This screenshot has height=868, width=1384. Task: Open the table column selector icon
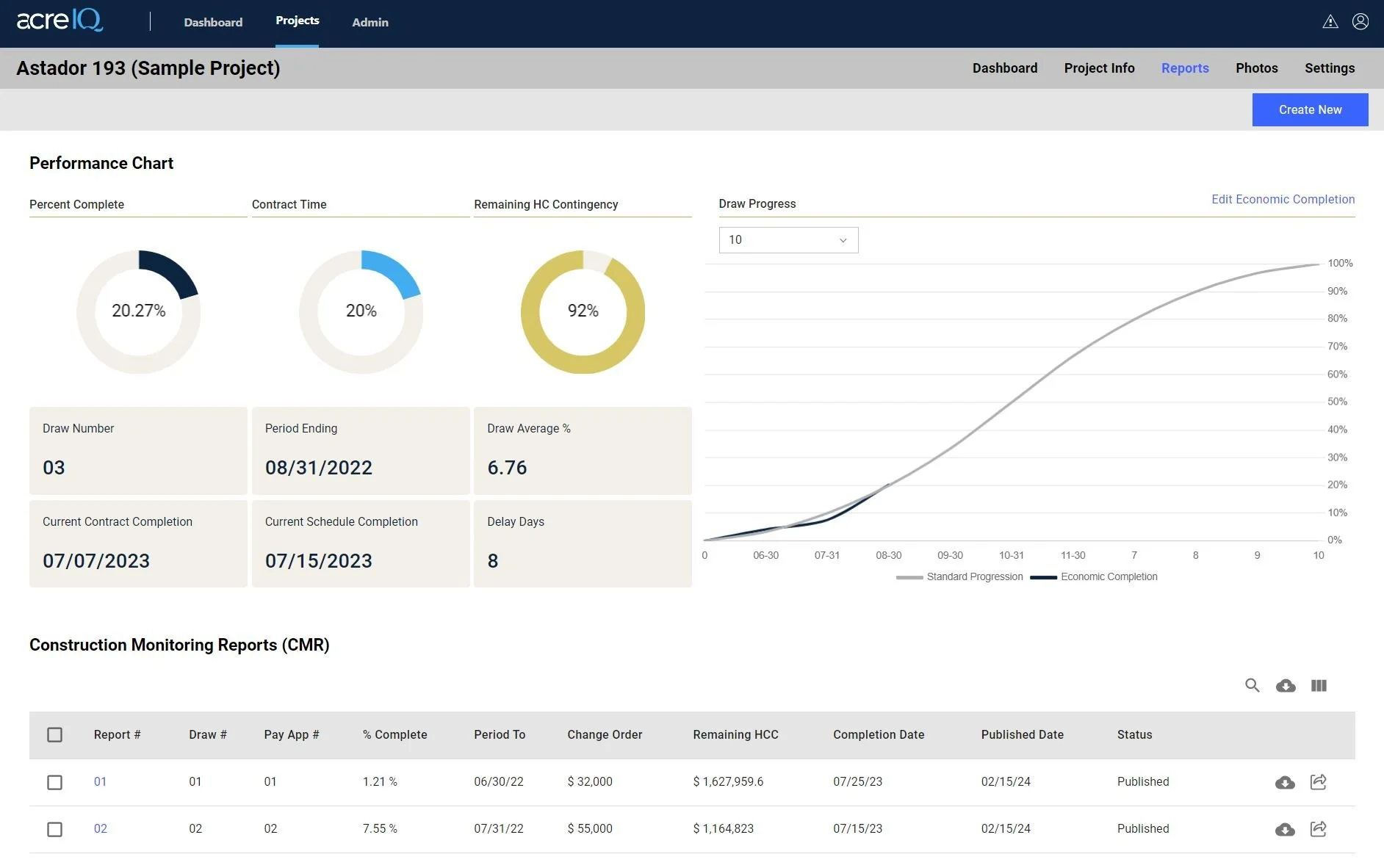[1319, 686]
